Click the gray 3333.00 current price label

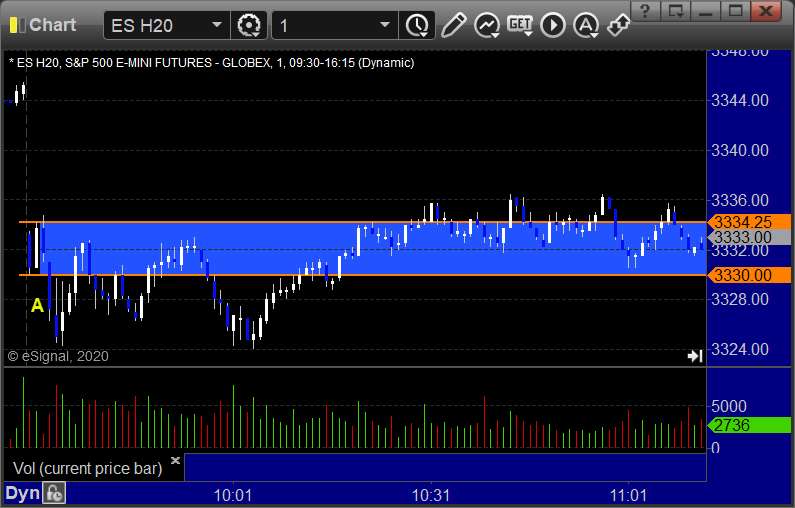pyautogui.click(x=749, y=237)
